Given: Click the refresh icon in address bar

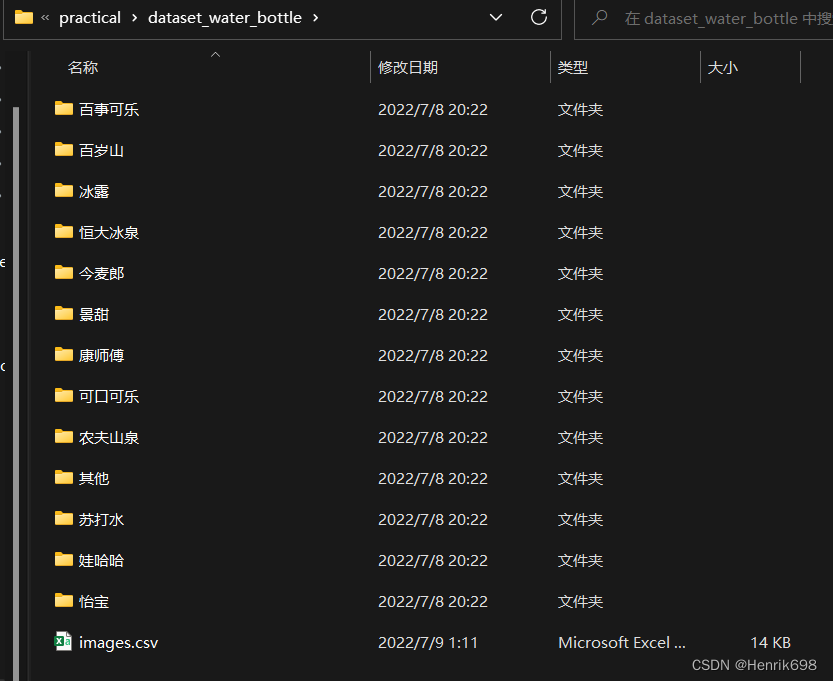Looking at the screenshot, I should click(539, 18).
